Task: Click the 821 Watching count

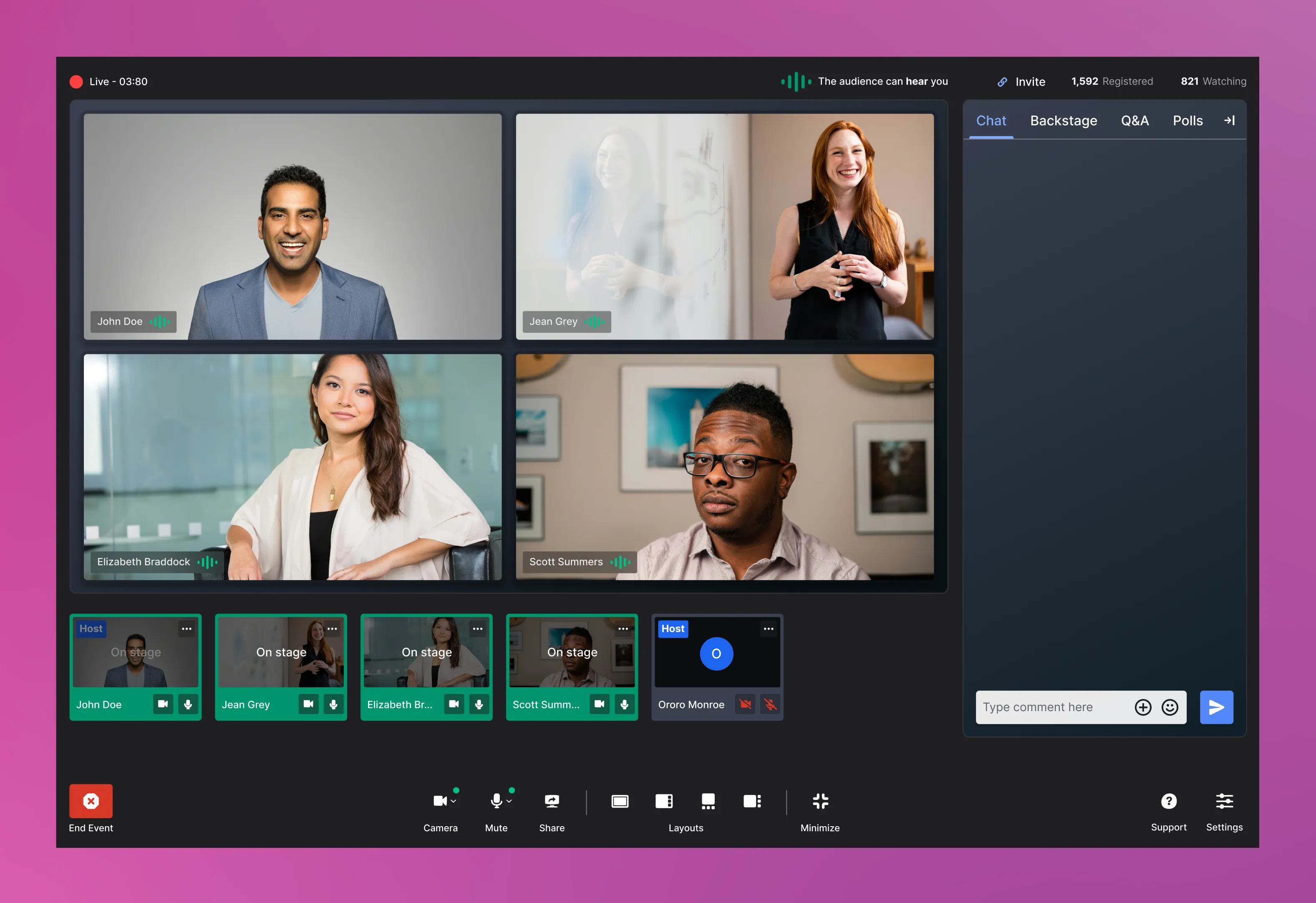Action: (1213, 81)
